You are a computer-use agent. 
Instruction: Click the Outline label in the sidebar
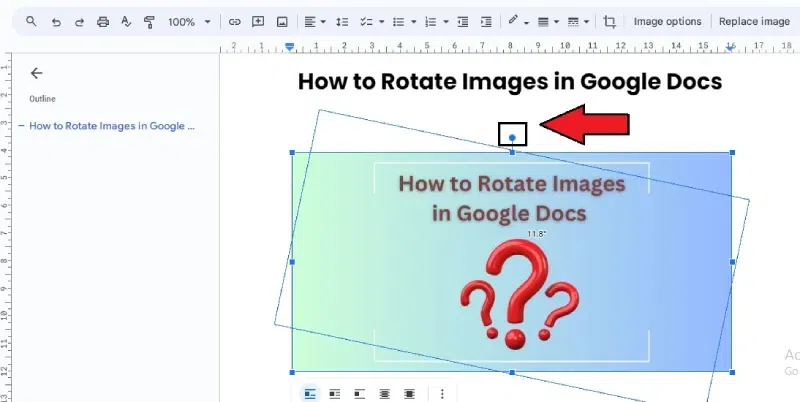pos(42,99)
